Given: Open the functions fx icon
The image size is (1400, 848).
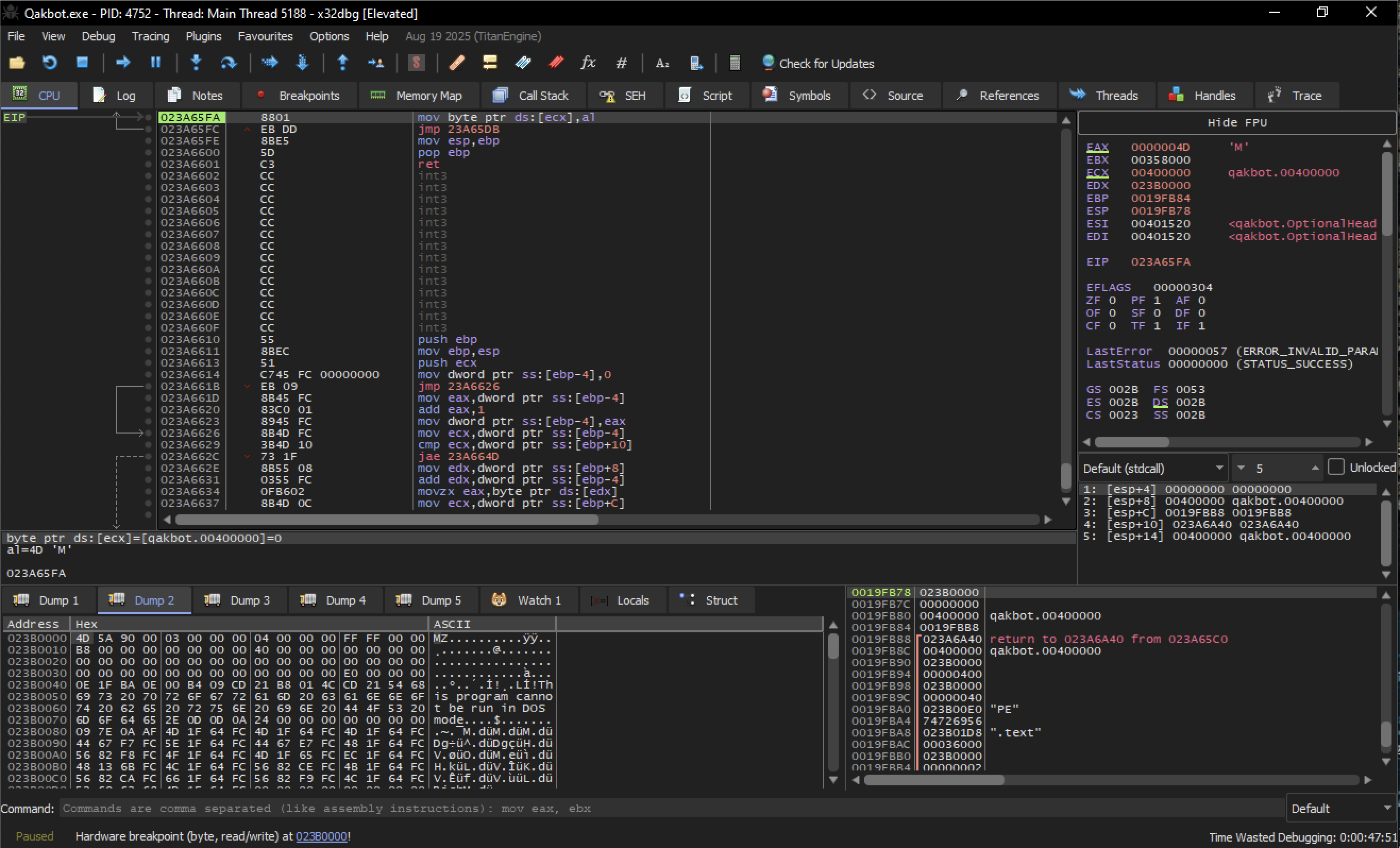Looking at the screenshot, I should pyautogui.click(x=588, y=63).
